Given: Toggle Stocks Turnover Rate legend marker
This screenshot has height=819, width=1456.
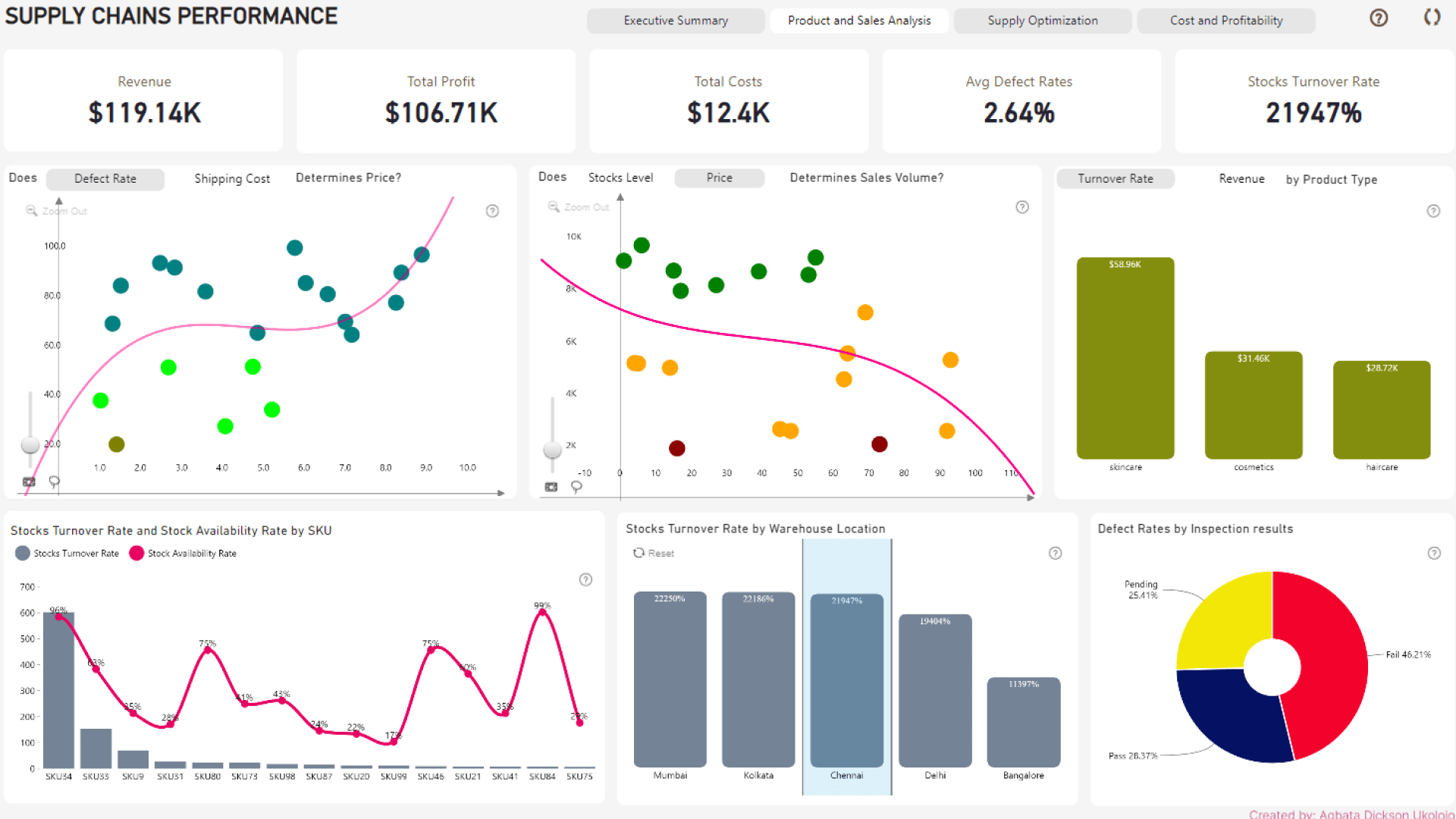Looking at the screenshot, I should (x=23, y=553).
